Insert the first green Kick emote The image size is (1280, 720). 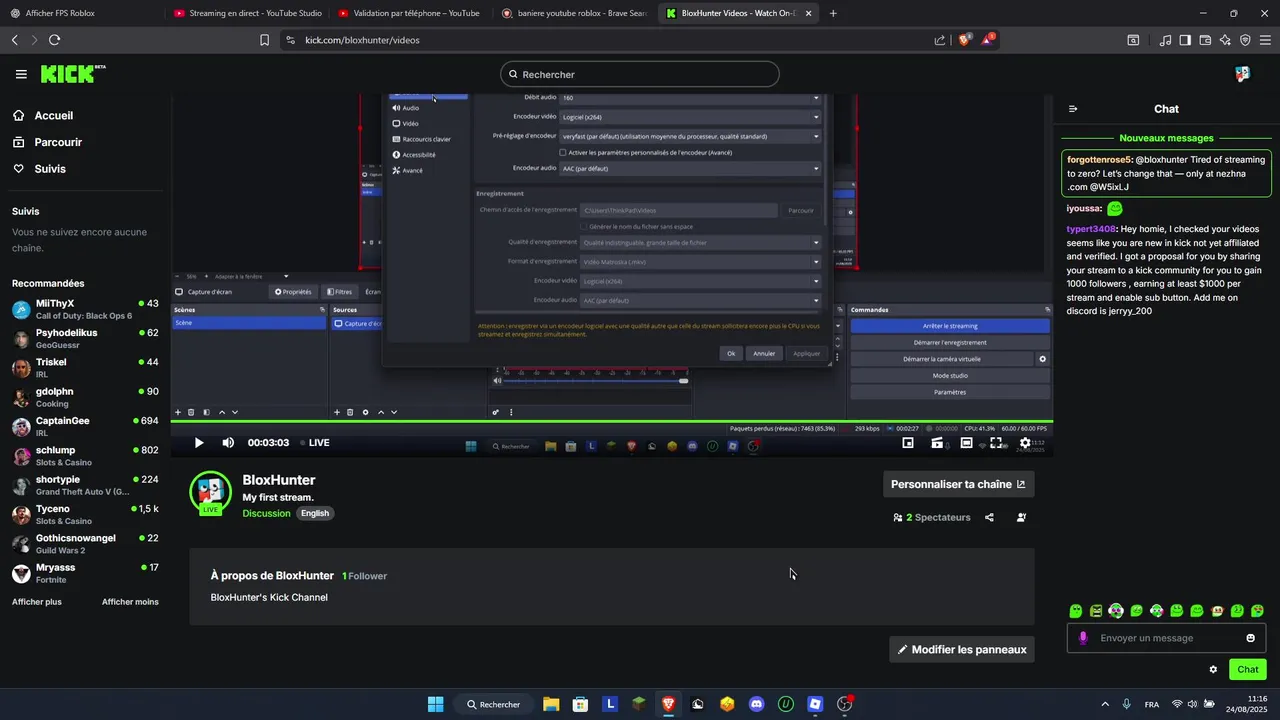(x=1075, y=610)
